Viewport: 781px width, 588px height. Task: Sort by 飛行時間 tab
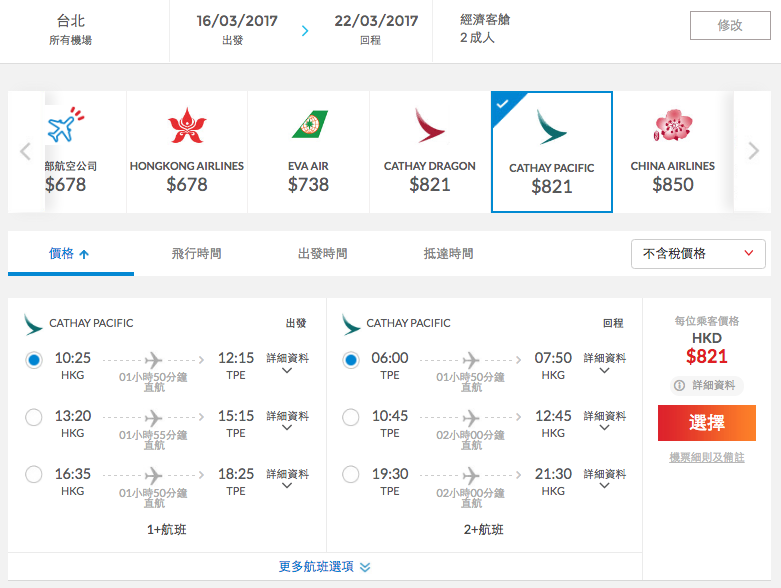[196, 253]
